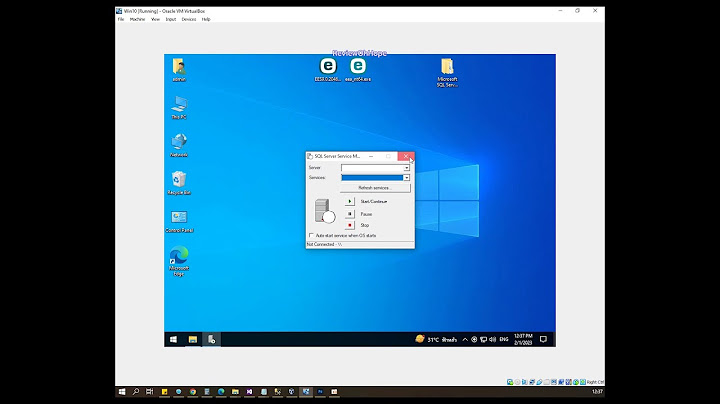Open host Task View
This screenshot has height=404, width=720.
click(150, 392)
